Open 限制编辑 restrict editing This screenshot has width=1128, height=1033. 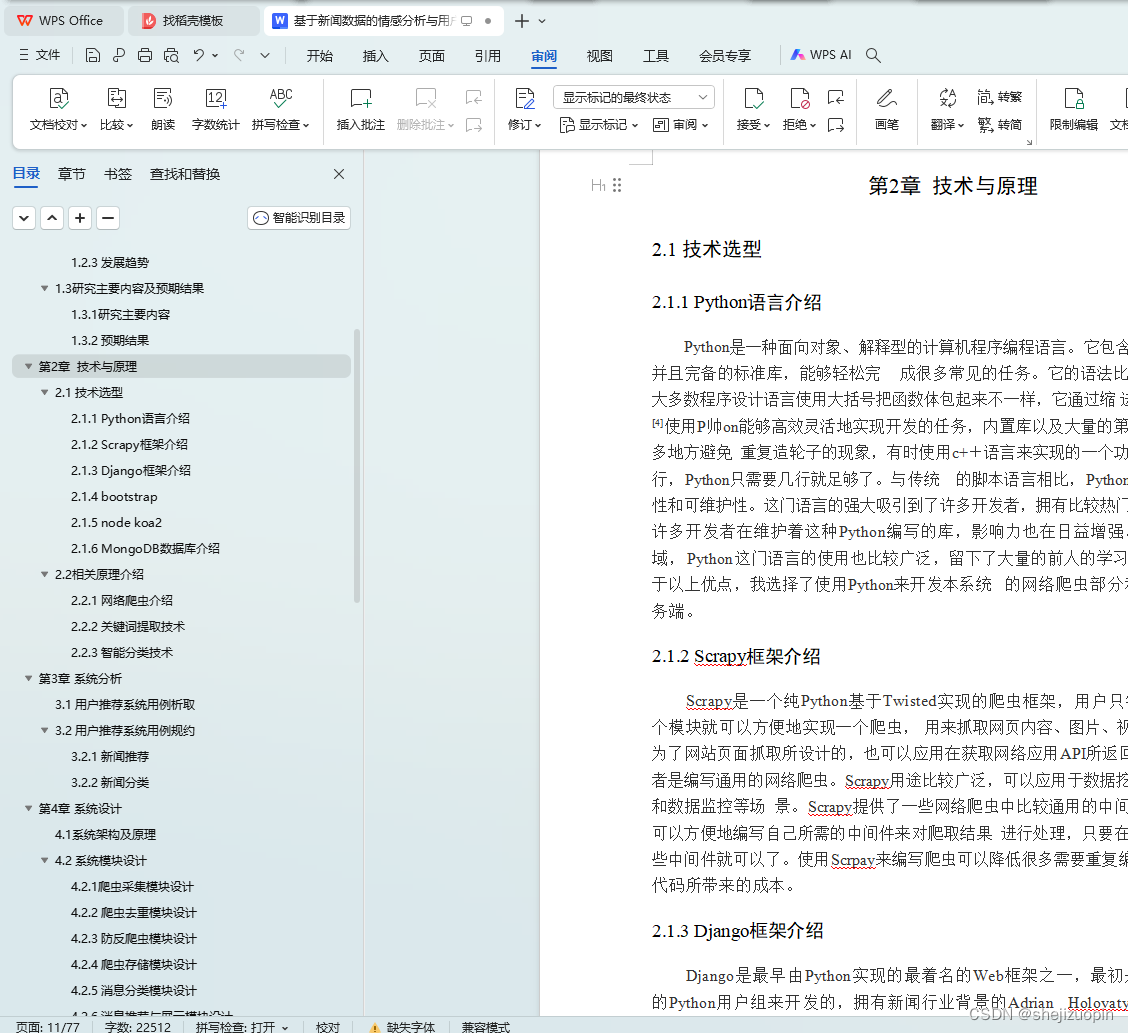click(1073, 109)
